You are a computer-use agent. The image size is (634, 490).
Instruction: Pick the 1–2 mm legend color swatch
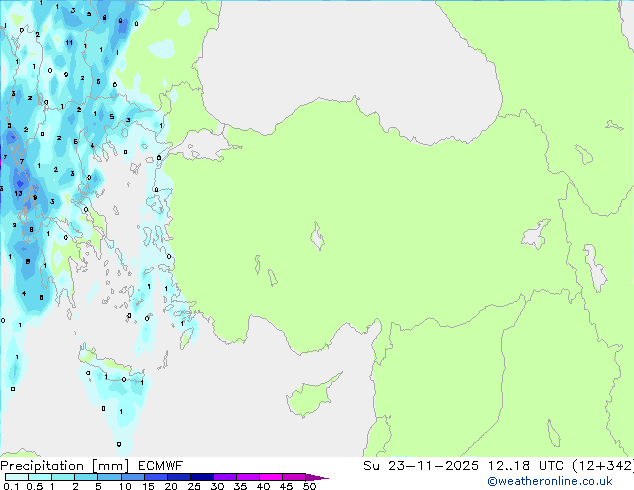[x=63, y=477]
